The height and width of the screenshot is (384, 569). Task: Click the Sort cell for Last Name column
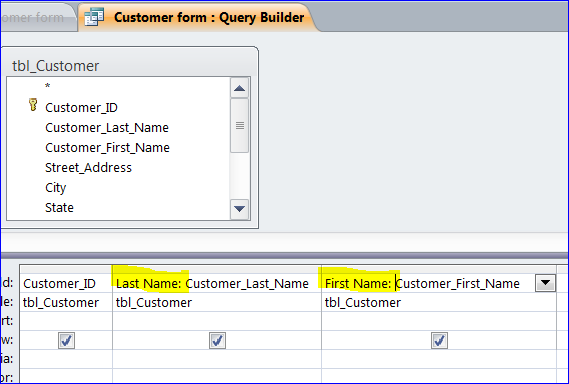click(217, 321)
